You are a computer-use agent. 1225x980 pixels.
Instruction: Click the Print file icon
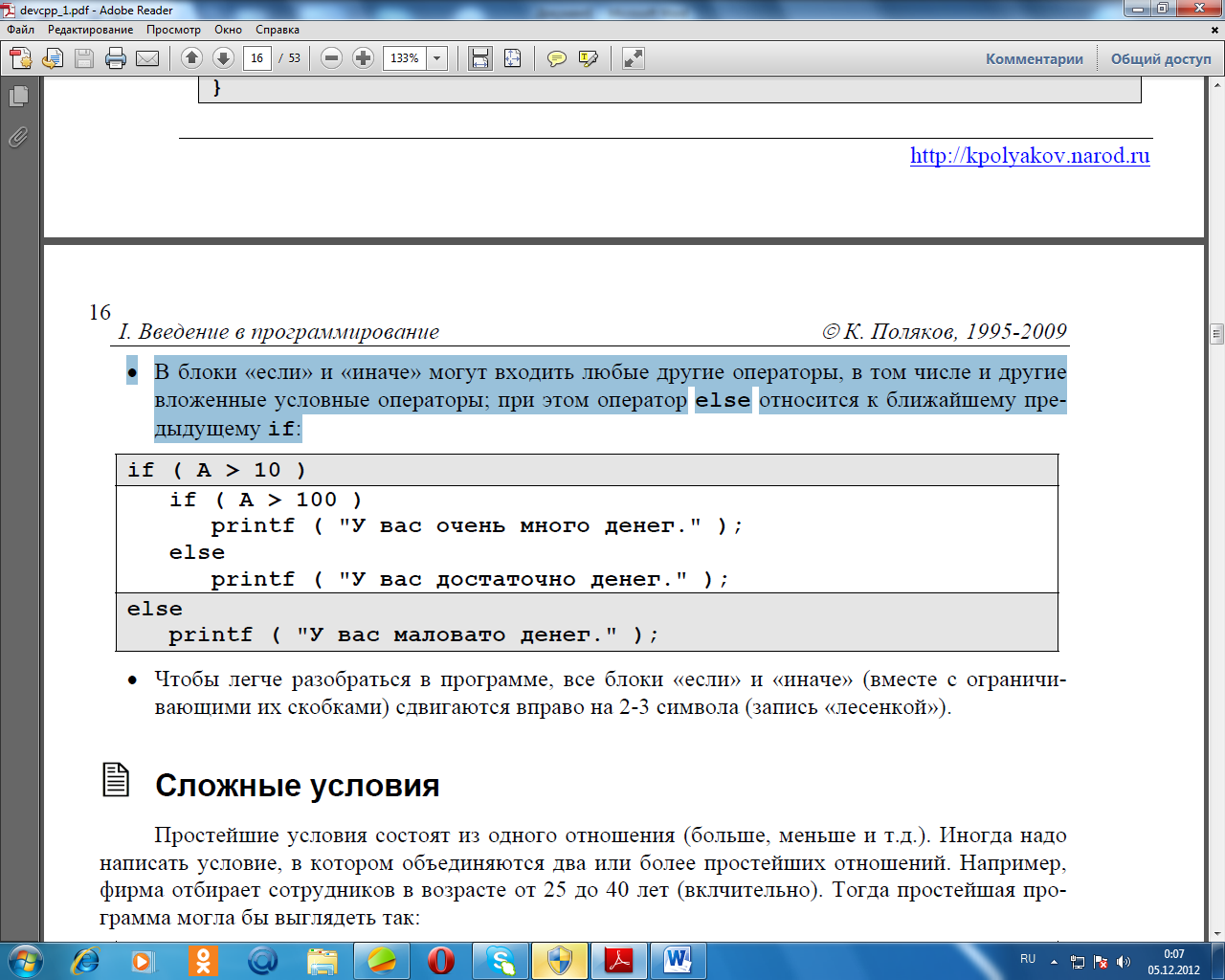point(116,58)
